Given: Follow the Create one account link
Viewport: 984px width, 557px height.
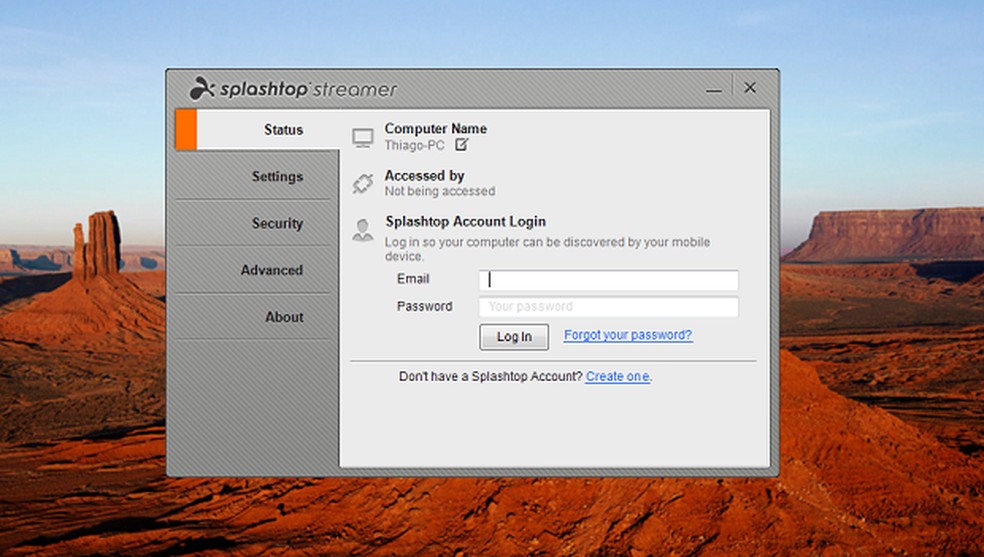Looking at the screenshot, I should (618, 377).
